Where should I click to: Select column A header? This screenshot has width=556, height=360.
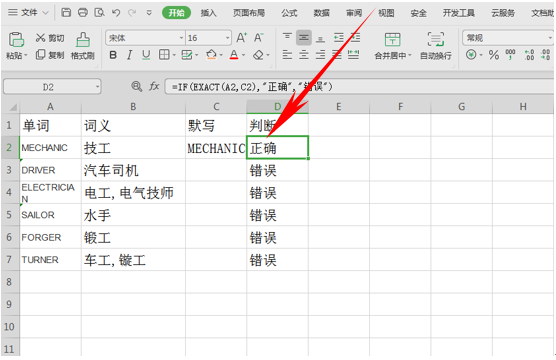coord(50,106)
